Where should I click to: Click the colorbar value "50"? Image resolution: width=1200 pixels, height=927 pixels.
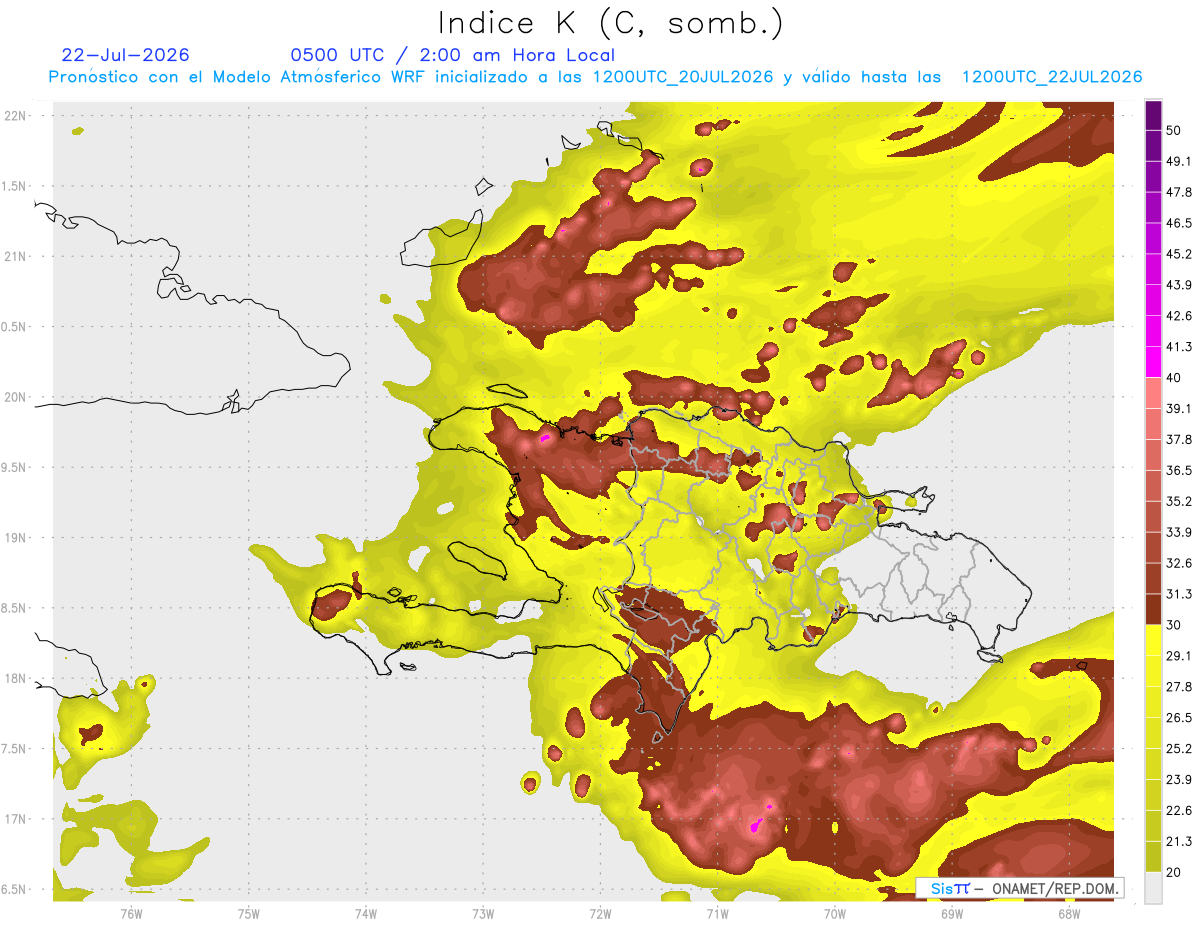point(1174,130)
